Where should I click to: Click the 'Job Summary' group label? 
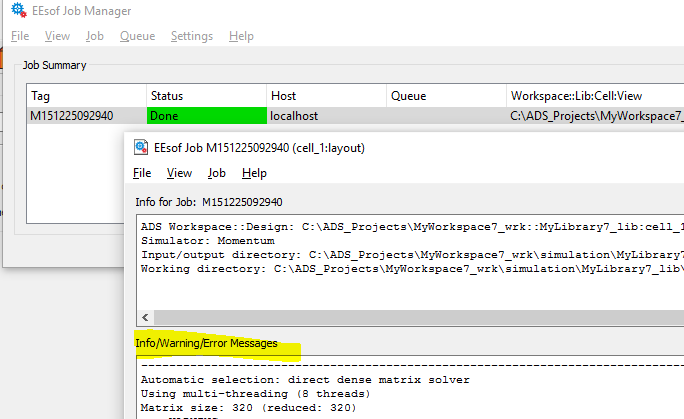[x=55, y=65]
